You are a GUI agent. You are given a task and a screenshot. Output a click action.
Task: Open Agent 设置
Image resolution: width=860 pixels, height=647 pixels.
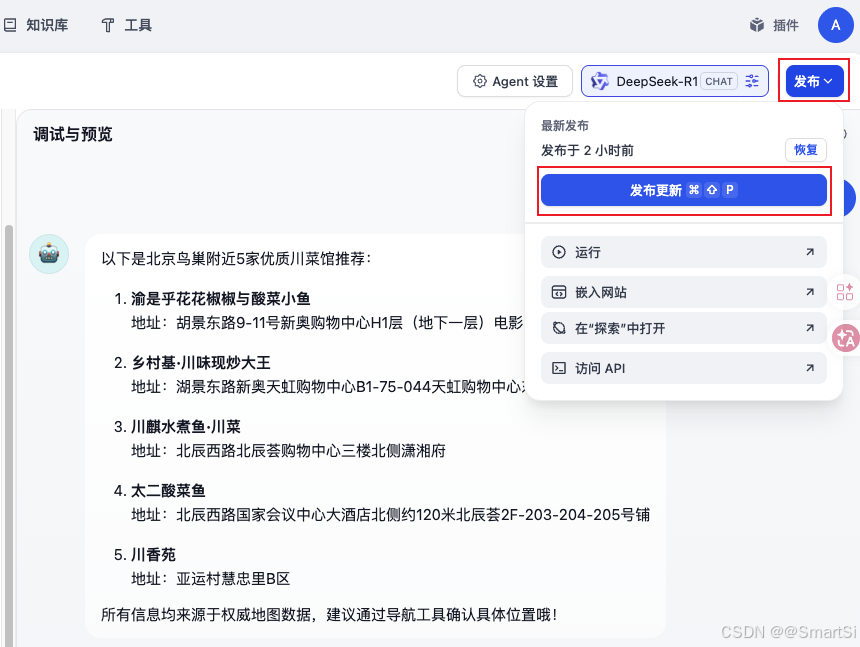click(515, 81)
